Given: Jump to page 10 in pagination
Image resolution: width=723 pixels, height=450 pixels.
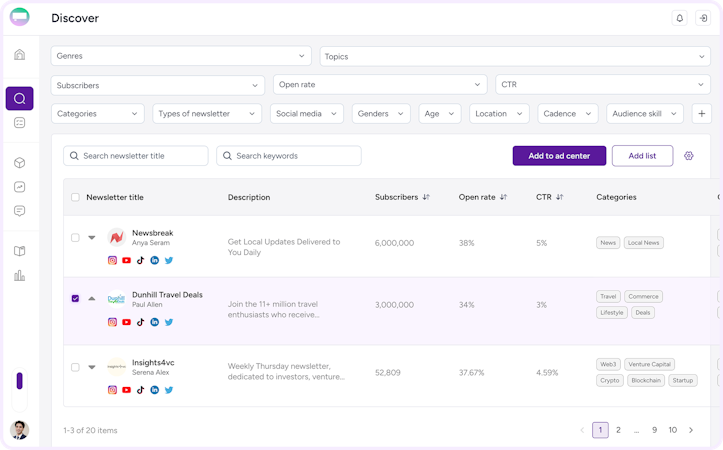Looking at the screenshot, I should click(673, 430).
